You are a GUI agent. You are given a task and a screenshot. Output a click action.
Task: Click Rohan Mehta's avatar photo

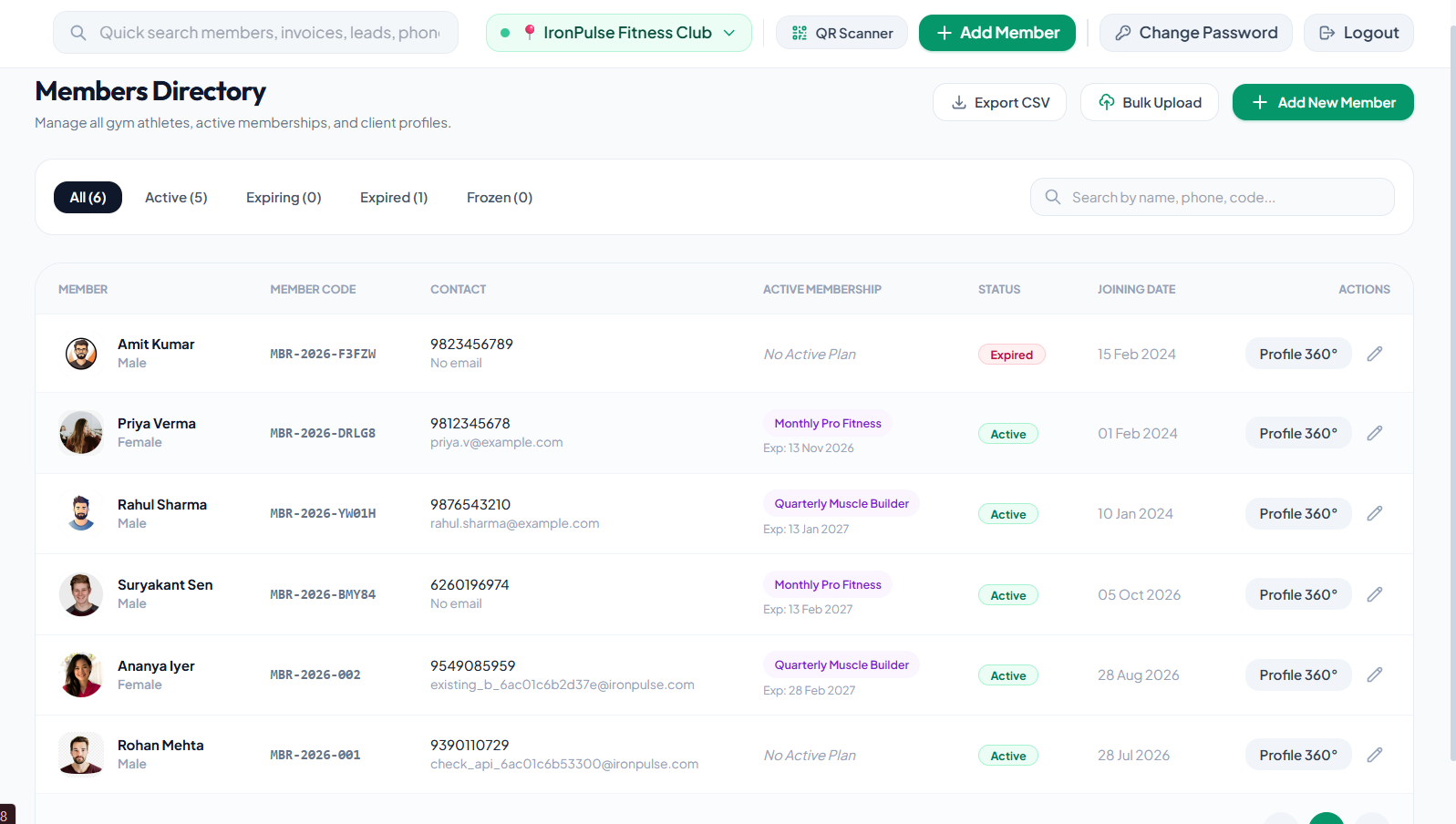(x=81, y=755)
